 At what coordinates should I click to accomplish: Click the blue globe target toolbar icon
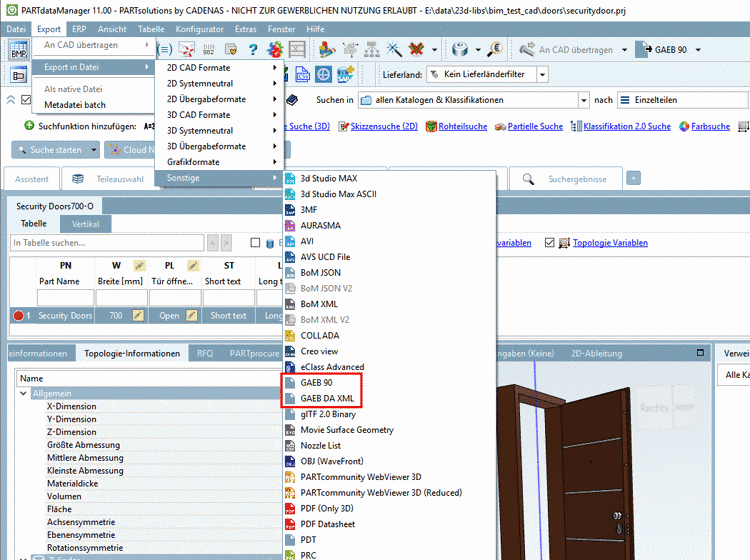(323, 75)
